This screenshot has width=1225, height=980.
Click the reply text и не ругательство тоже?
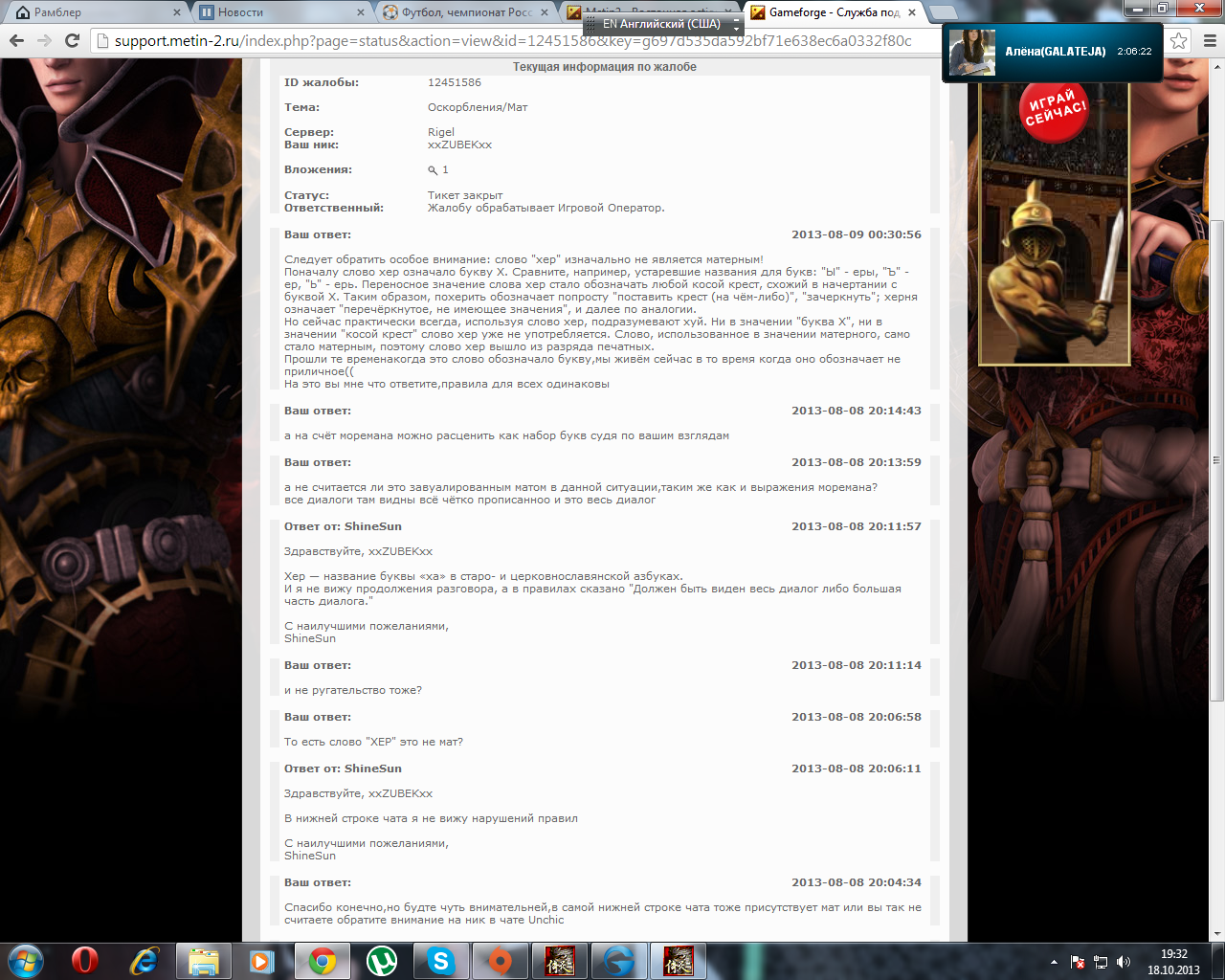pos(353,690)
